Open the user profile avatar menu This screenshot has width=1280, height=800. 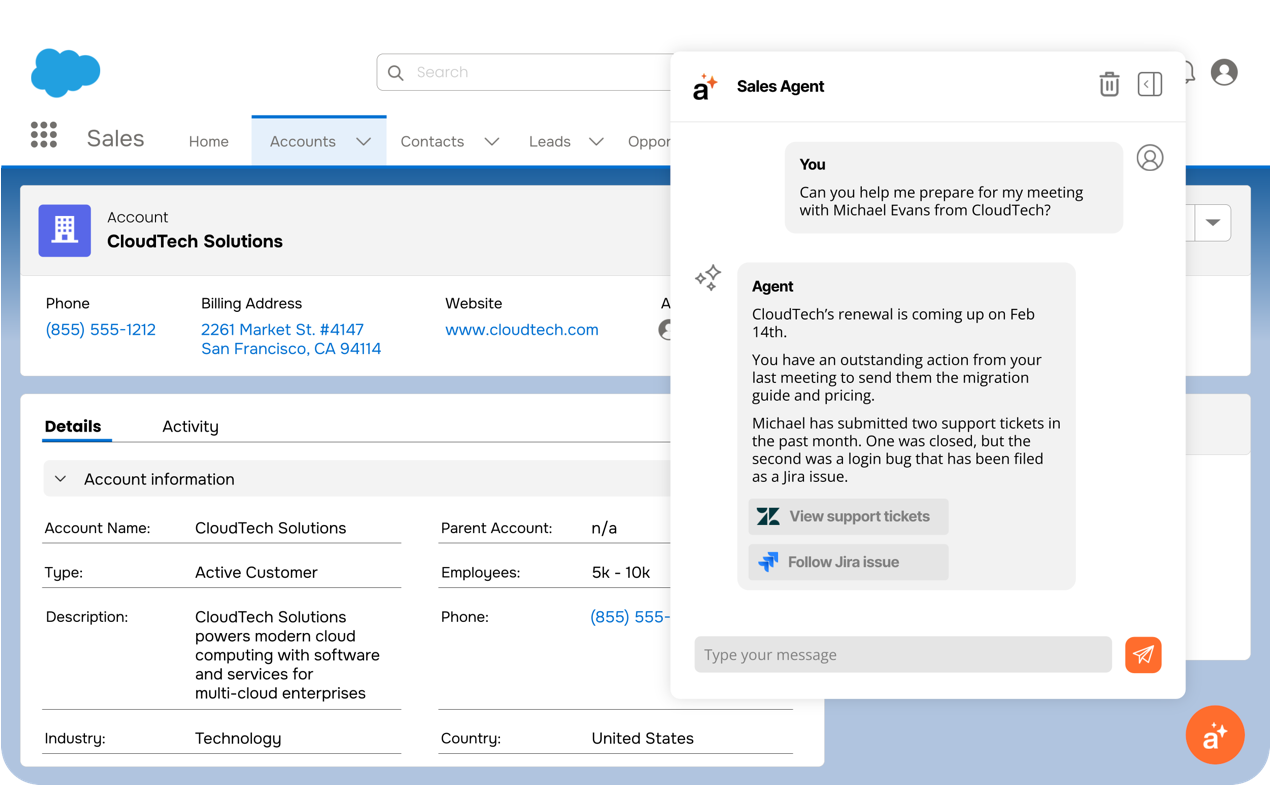pyautogui.click(x=1224, y=72)
